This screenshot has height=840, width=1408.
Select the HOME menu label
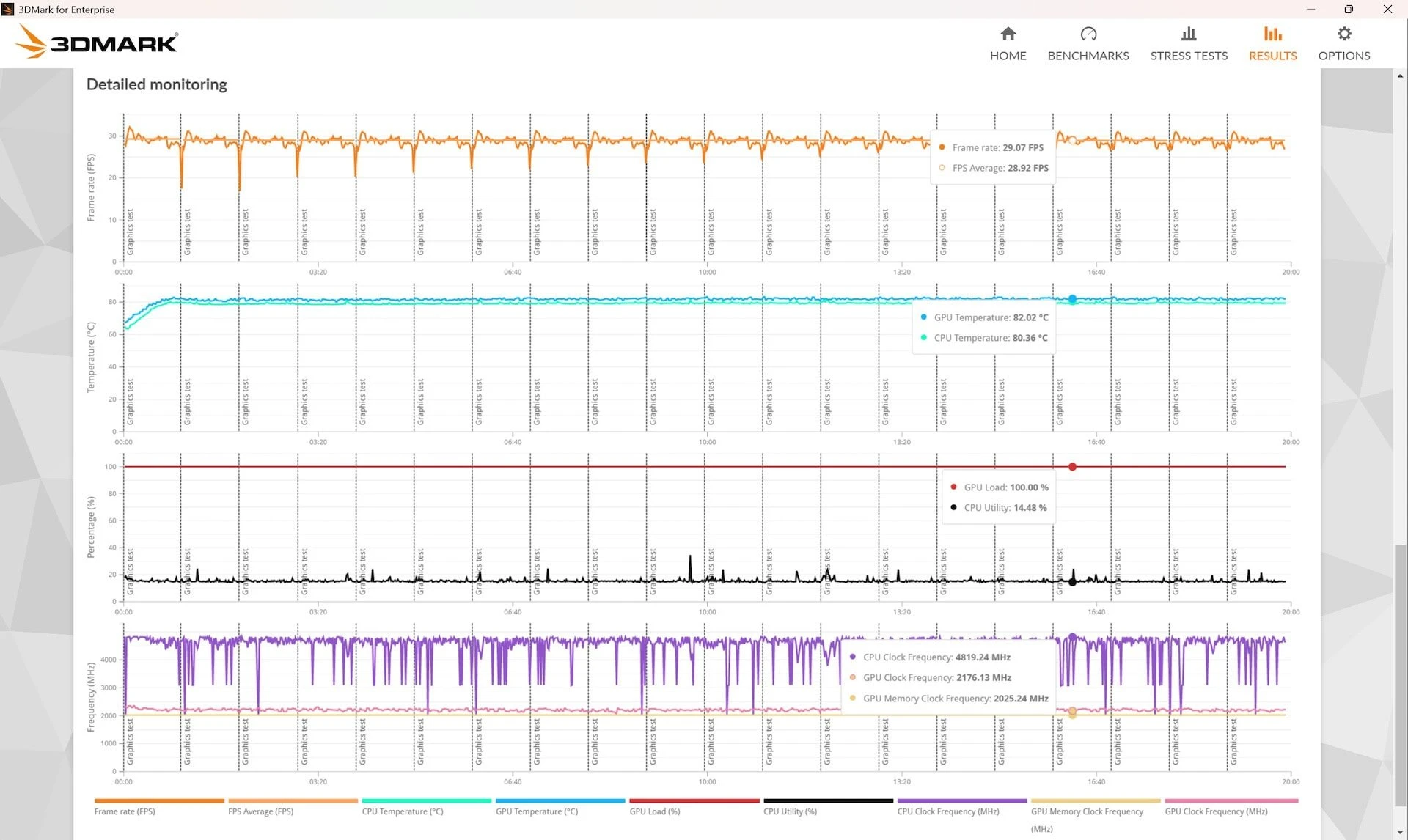[1008, 56]
